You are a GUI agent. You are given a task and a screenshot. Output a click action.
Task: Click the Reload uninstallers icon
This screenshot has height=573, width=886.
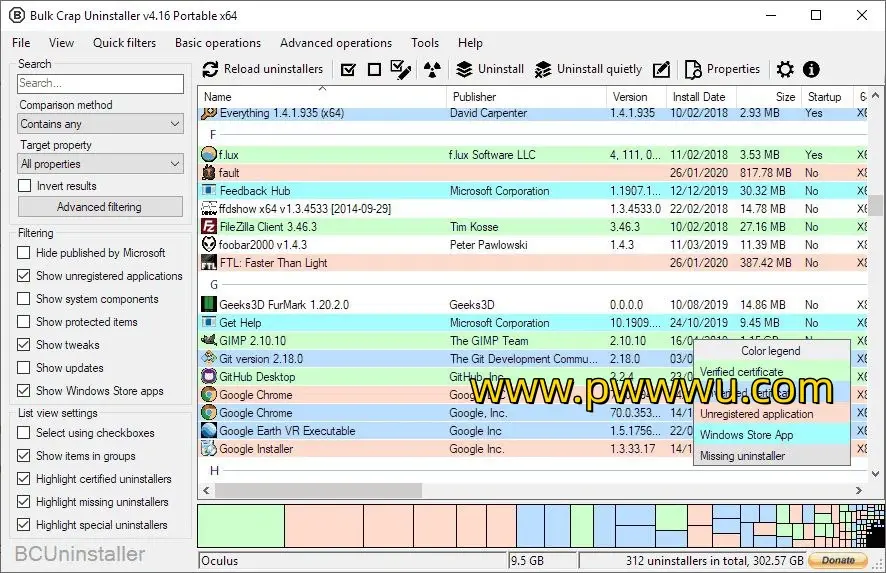pyautogui.click(x=210, y=69)
